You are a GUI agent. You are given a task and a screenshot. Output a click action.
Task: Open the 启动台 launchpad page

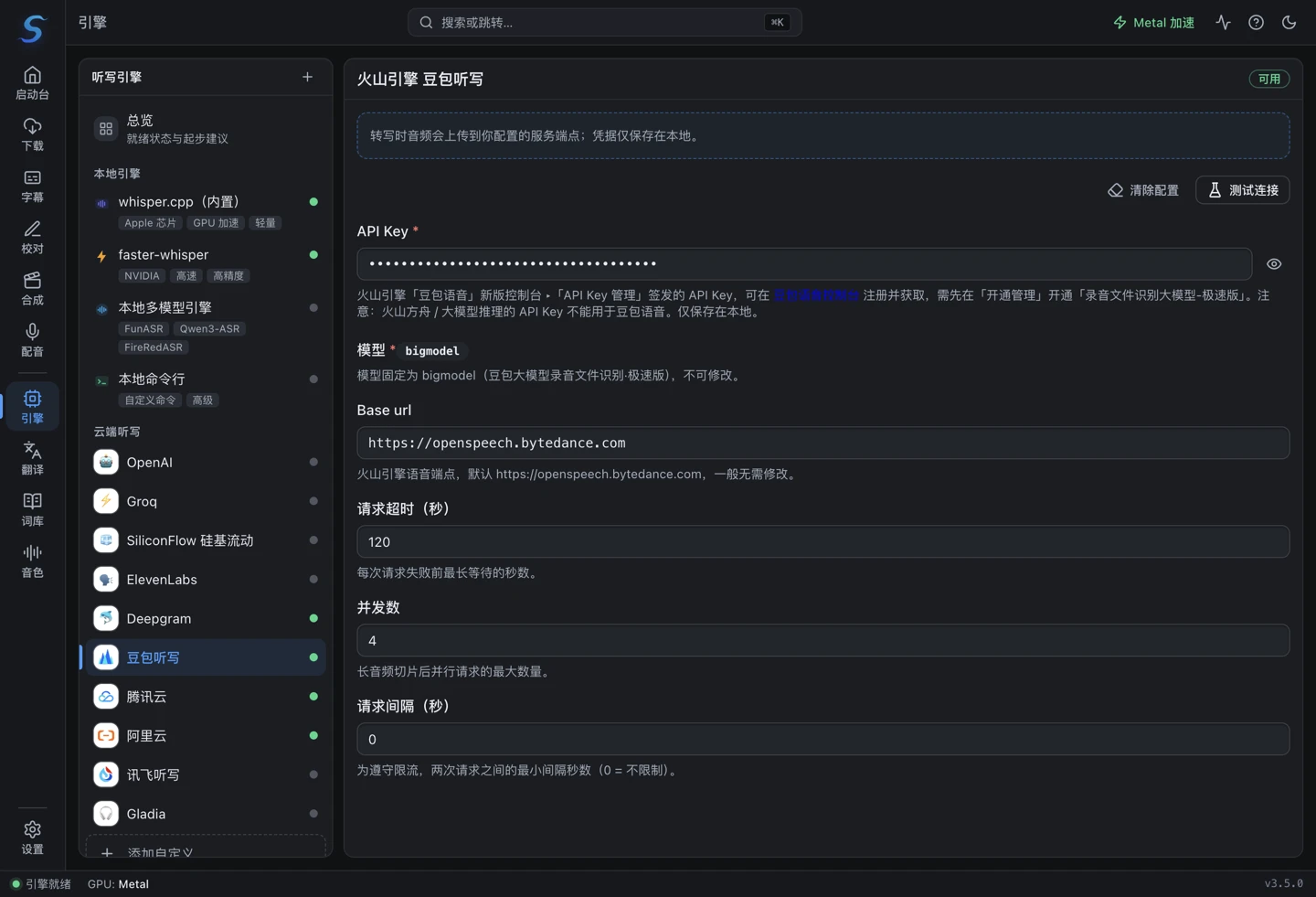33,82
